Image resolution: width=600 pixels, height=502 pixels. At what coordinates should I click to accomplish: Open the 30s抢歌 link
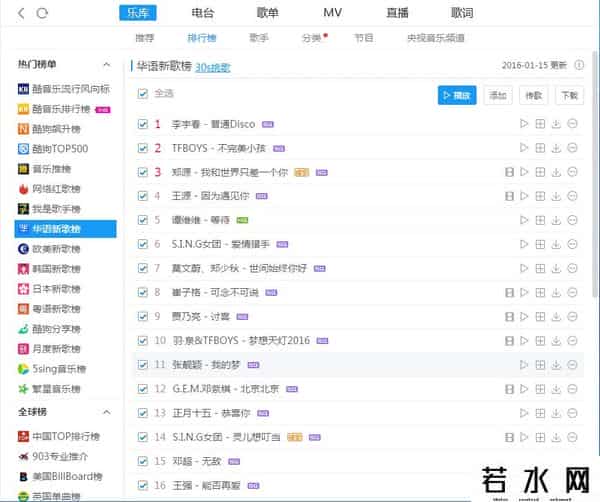click(x=213, y=68)
